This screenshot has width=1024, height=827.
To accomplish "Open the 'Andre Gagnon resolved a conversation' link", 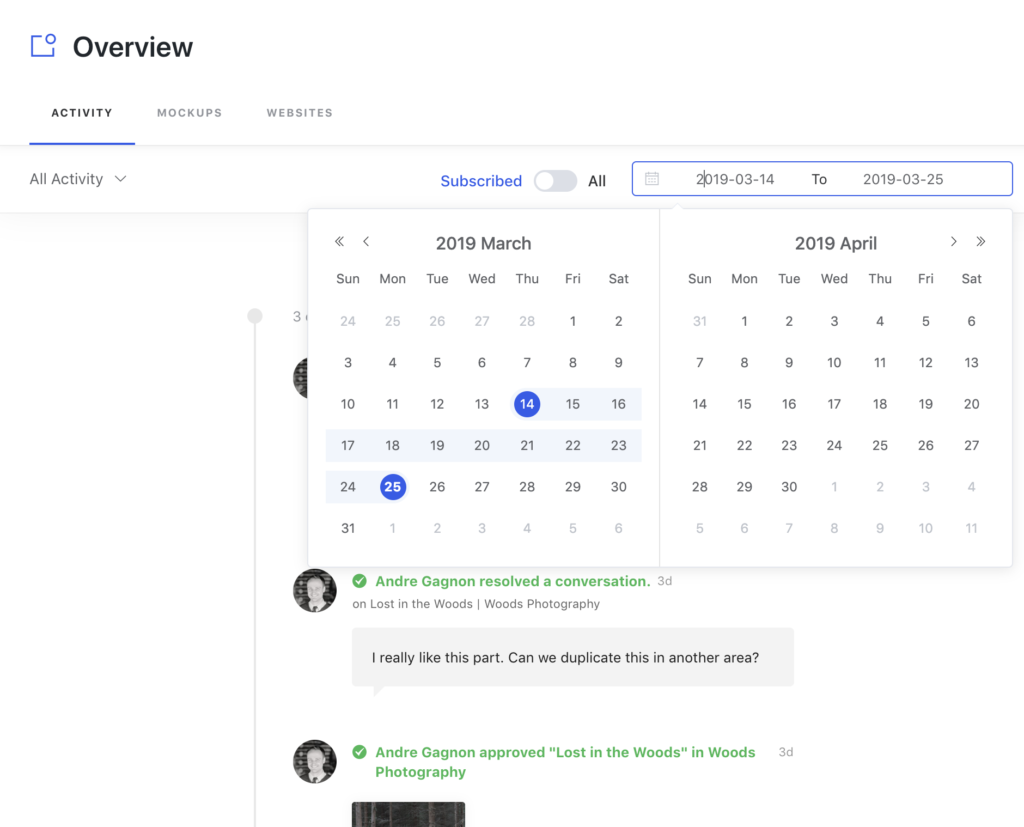I will [511, 580].
